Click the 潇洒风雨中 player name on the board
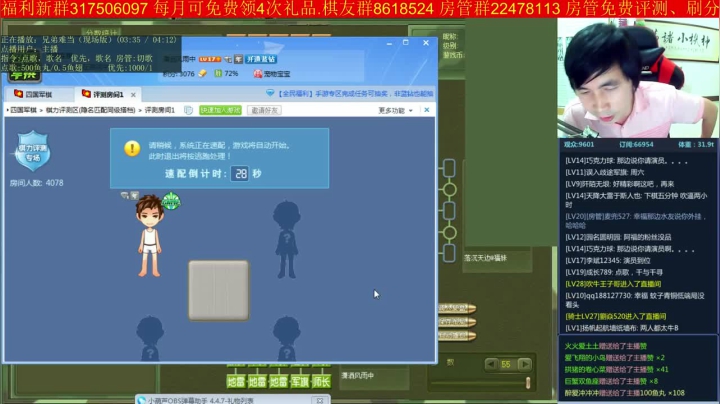The image size is (720, 404). click(358, 376)
